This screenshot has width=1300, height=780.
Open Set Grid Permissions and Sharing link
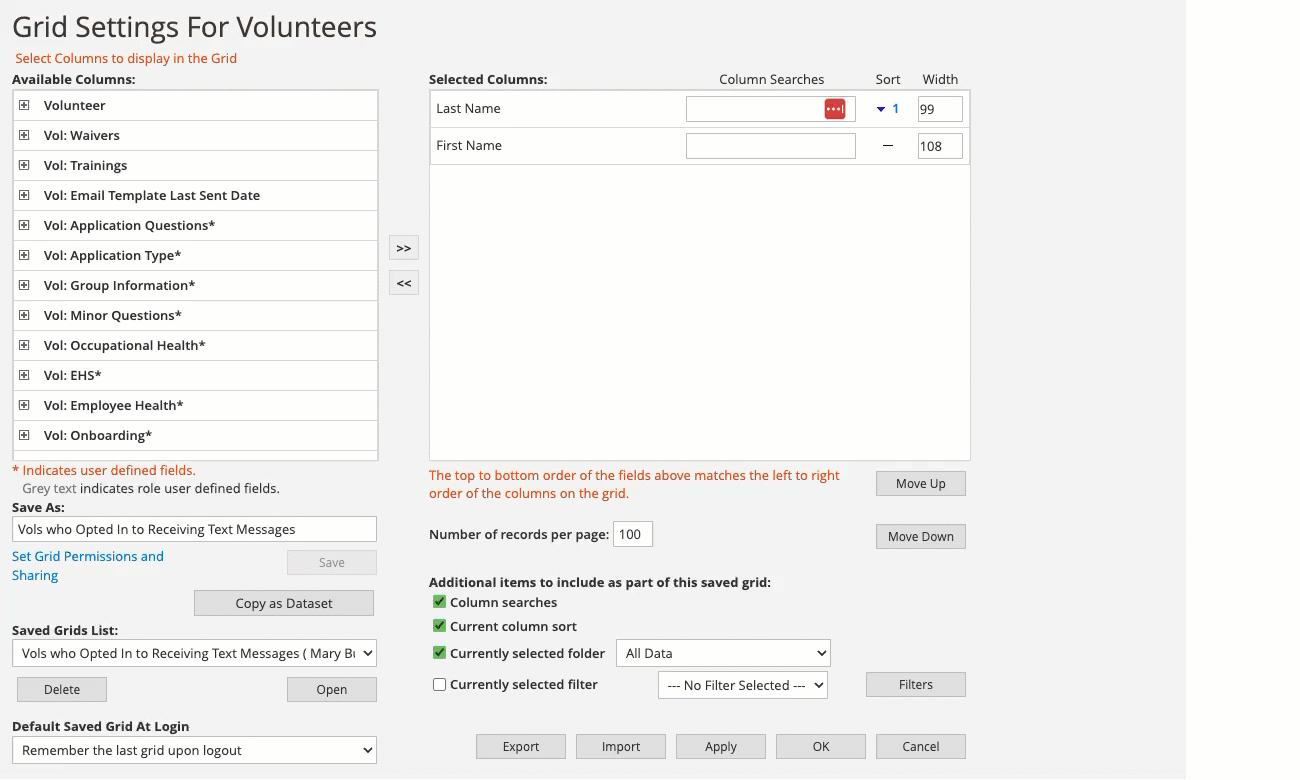(88, 566)
